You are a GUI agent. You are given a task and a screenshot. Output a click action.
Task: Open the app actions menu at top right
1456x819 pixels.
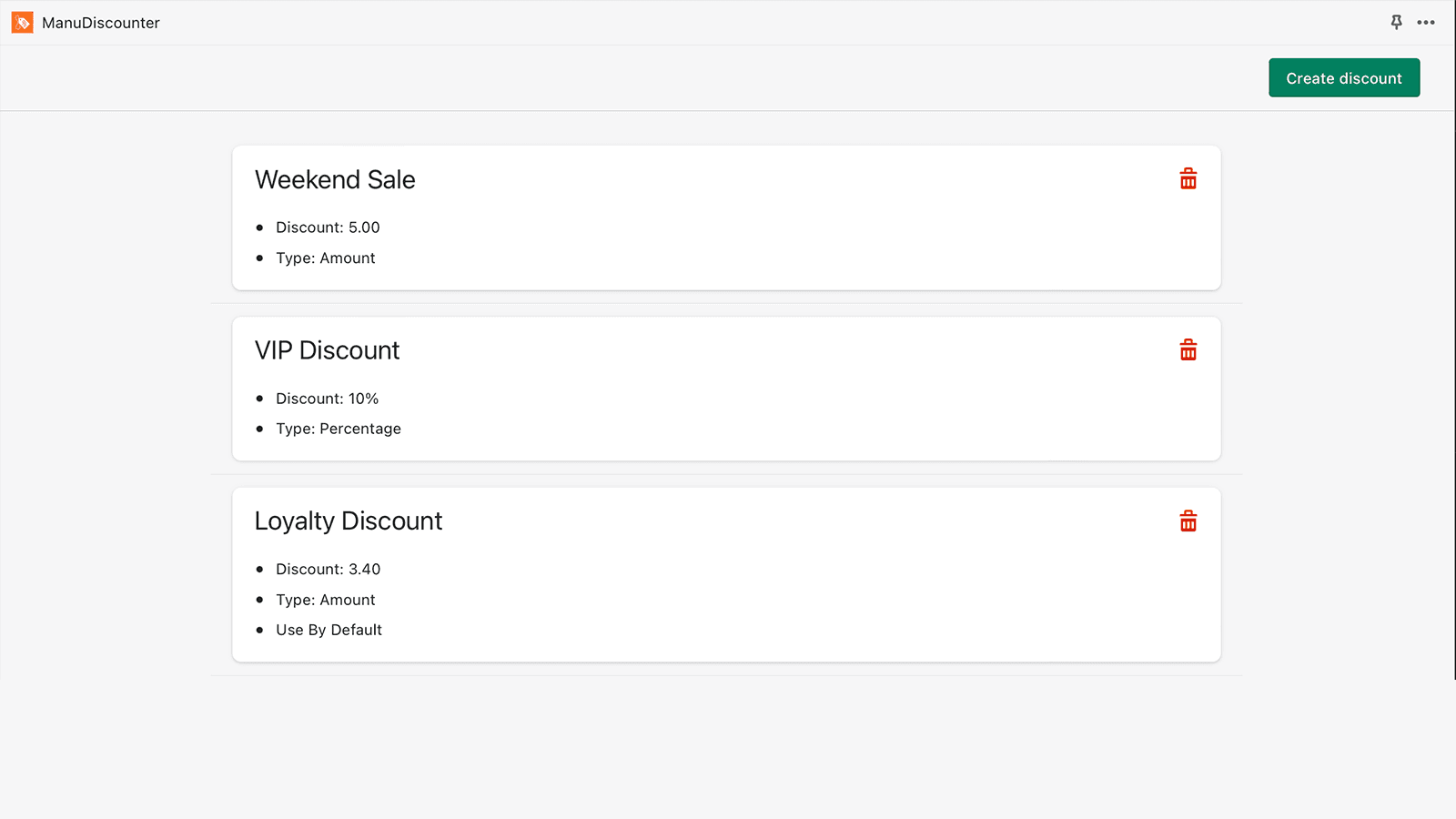pyautogui.click(x=1425, y=22)
